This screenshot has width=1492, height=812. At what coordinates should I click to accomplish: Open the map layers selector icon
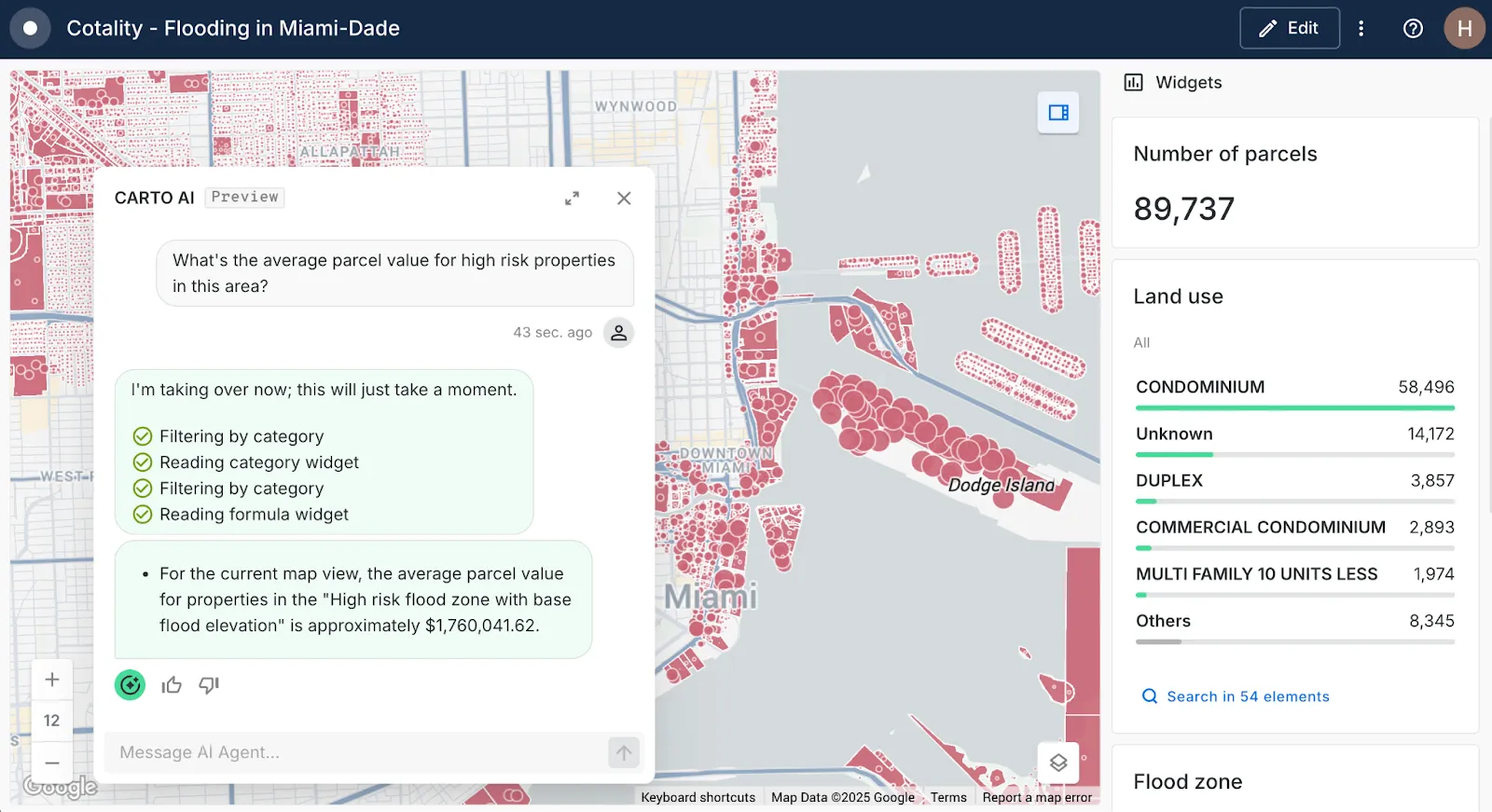coord(1058,763)
